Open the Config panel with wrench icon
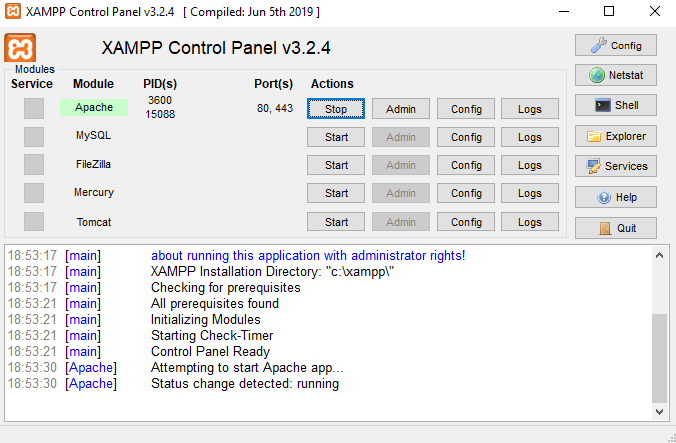This screenshot has width=676, height=443. point(616,45)
